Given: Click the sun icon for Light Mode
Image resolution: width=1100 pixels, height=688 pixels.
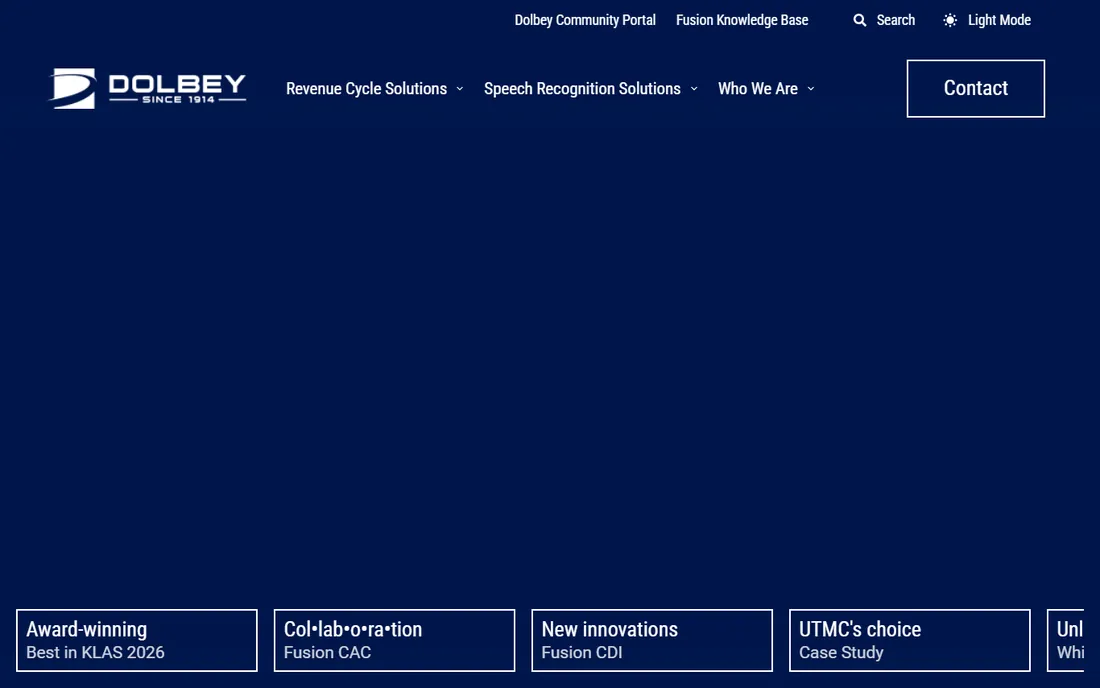Looking at the screenshot, I should coord(950,20).
